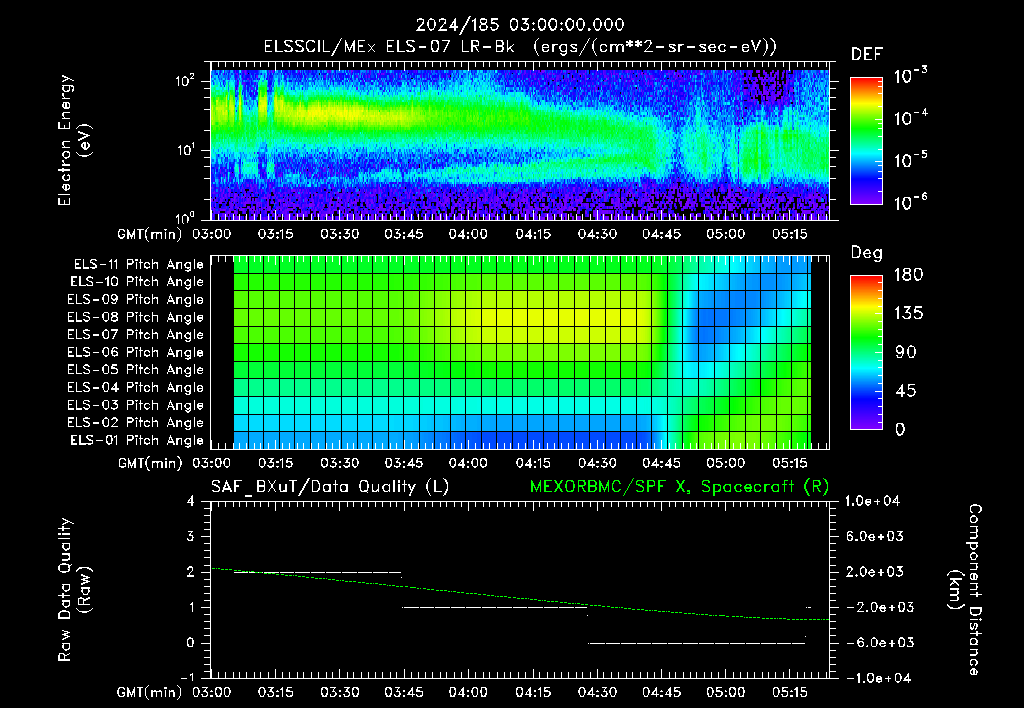
Task: Click the 'Deg' color bar label
Action: (866, 253)
